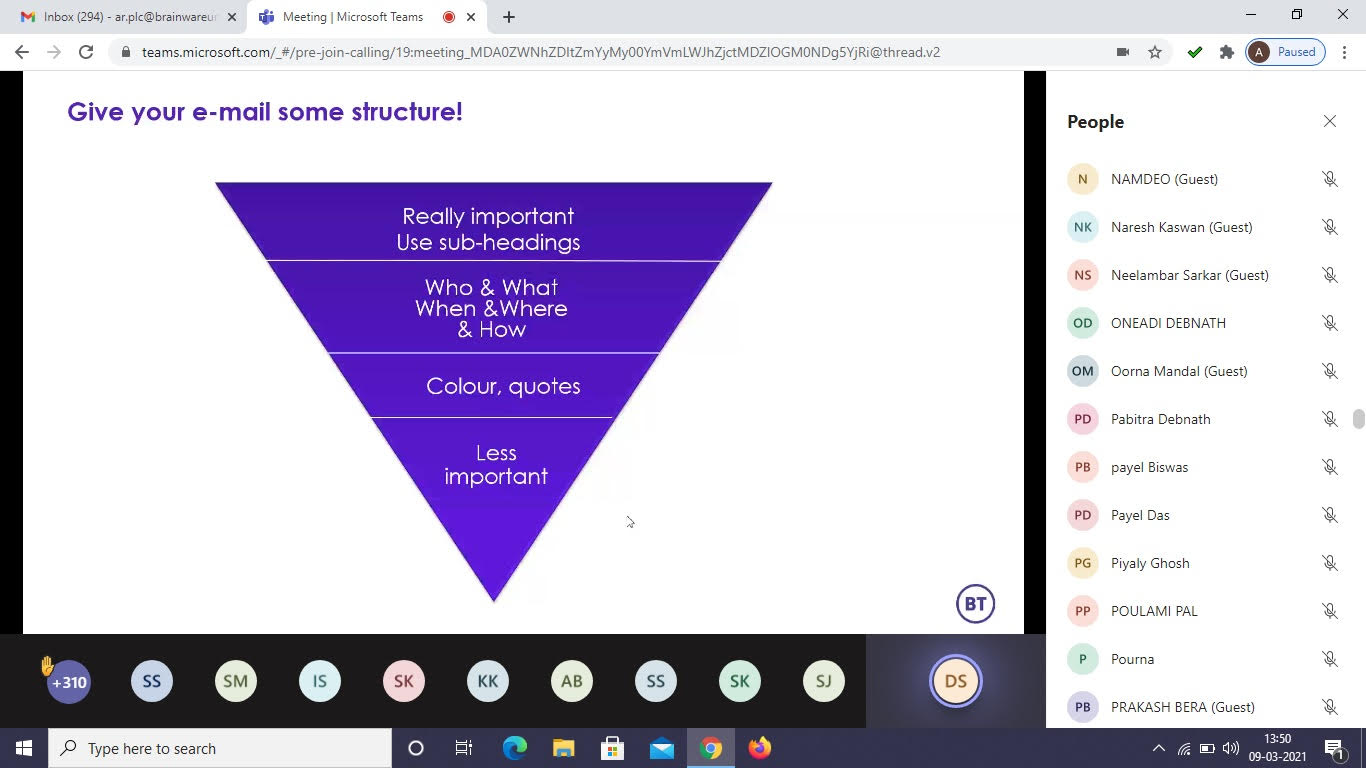Select the DS presenter avatar
The height and width of the screenshot is (768, 1366).
pyautogui.click(x=955, y=681)
